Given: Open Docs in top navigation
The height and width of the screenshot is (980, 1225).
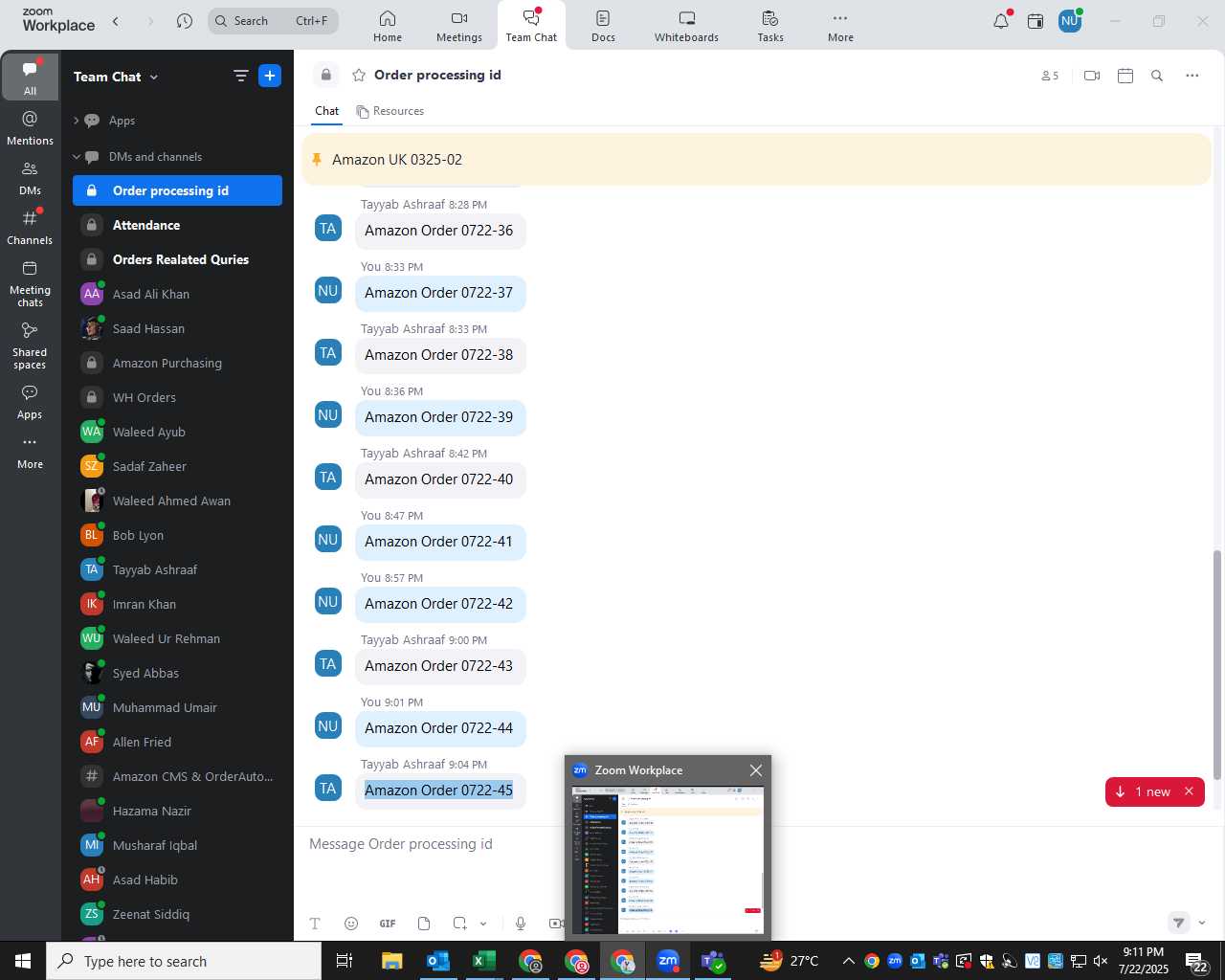Looking at the screenshot, I should (603, 26).
